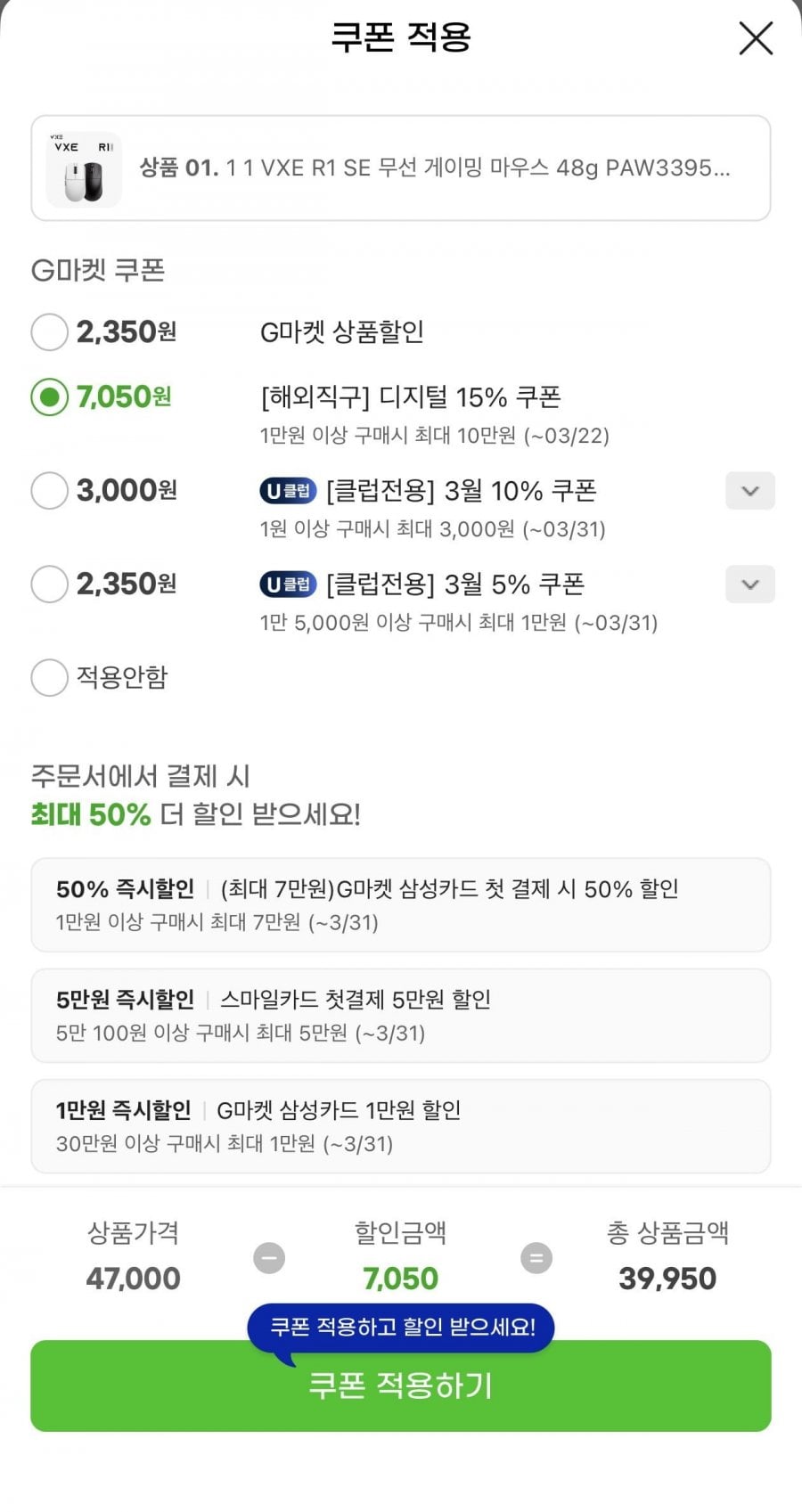Click the 쿠폰 적용하고 할인 받으세요 tooltip bubble
This screenshot has width=802, height=1512.
pyautogui.click(x=402, y=1327)
